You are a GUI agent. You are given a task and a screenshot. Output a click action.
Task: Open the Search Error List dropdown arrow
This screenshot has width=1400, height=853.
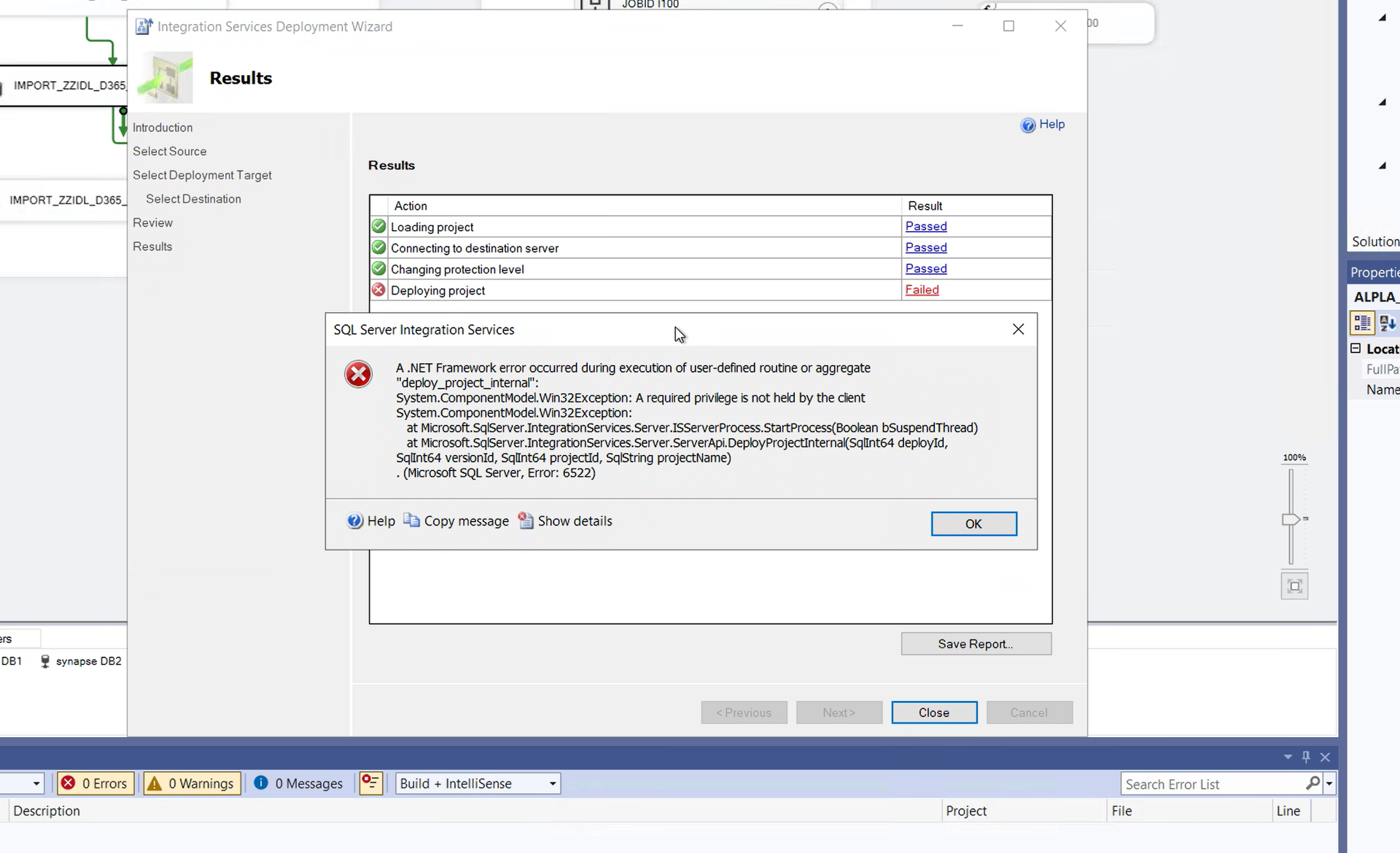[x=1329, y=784]
